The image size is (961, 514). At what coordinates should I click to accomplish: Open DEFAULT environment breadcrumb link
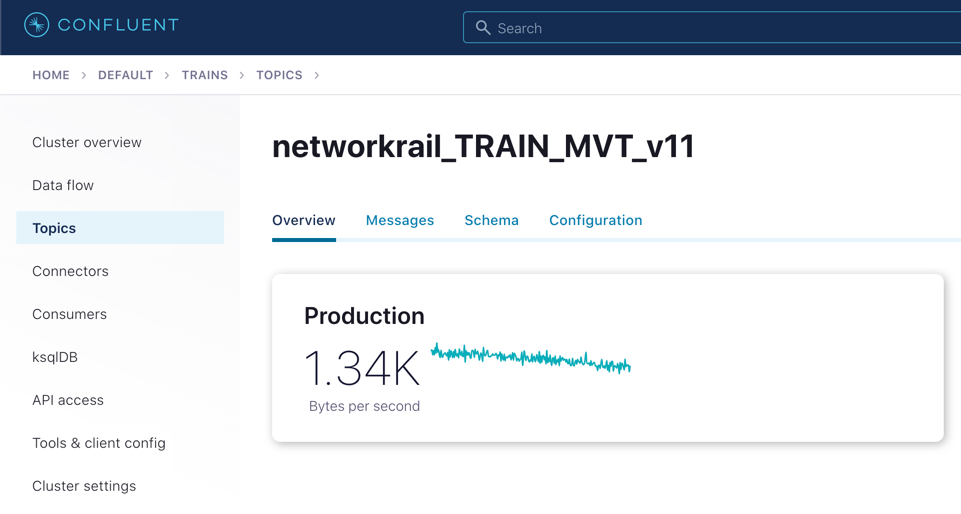pyautogui.click(x=125, y=75)
